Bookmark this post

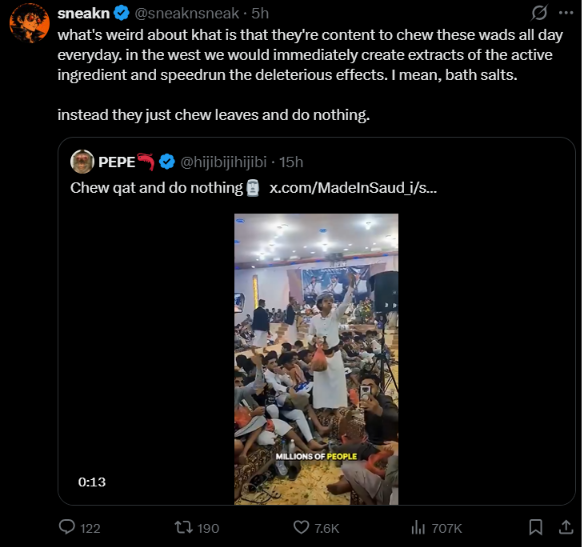click(536, 527)
